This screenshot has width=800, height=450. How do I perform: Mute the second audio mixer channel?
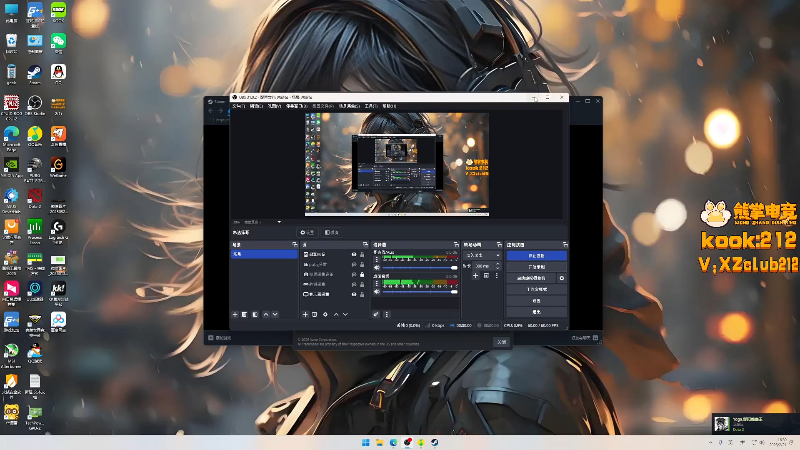coord(377,291)
